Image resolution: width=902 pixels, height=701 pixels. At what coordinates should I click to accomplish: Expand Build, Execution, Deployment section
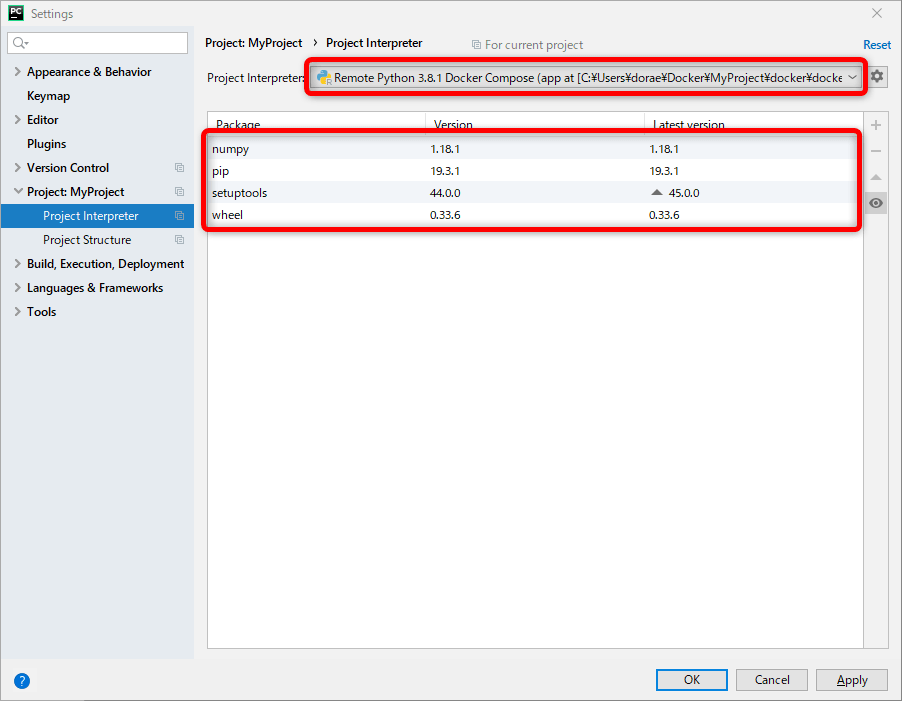click(x=17, y=263)
